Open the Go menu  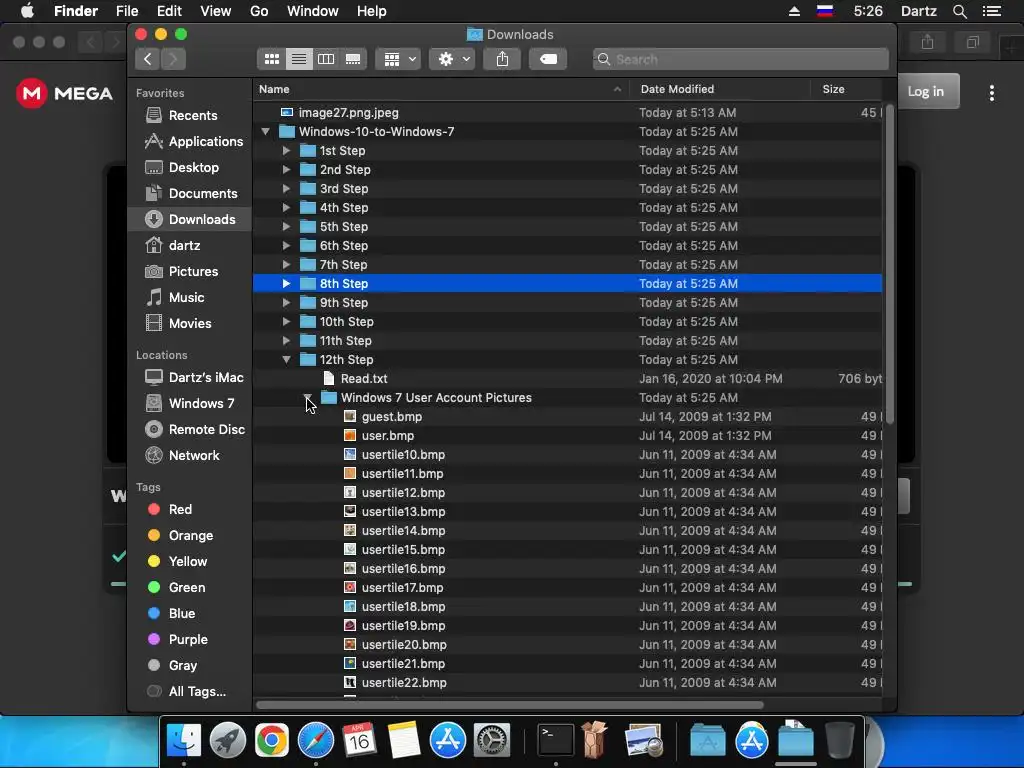[259, 11]
